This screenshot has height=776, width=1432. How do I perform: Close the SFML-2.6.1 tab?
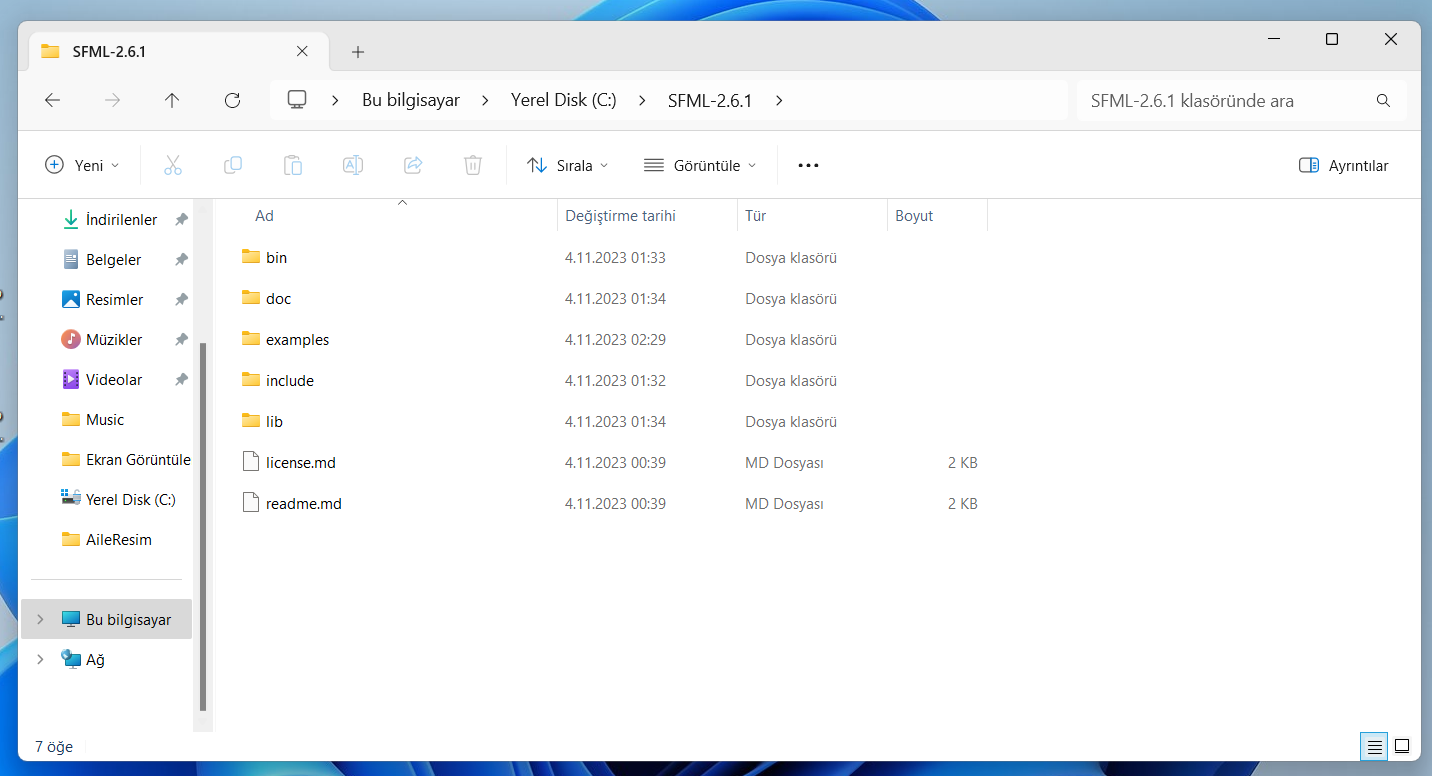coord(302,51)
